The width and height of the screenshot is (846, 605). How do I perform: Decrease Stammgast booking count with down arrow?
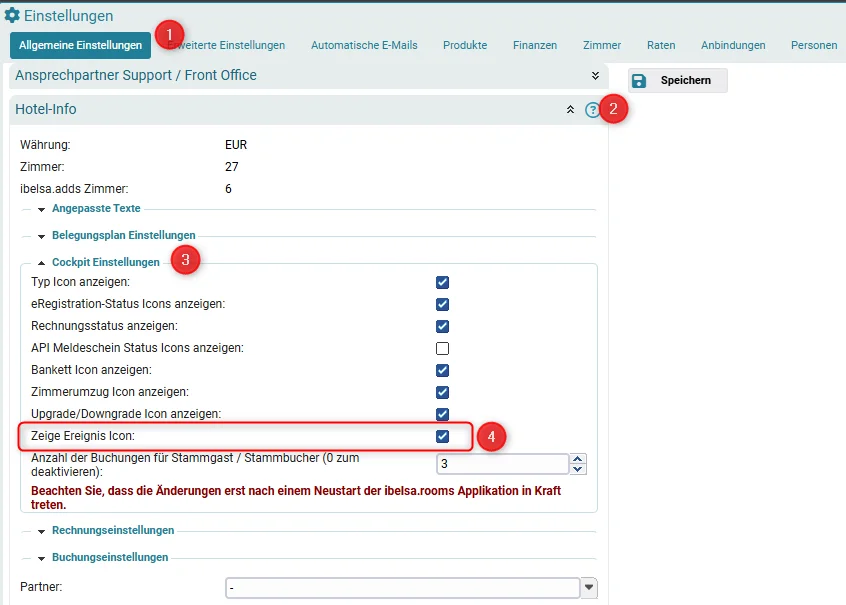click(x=578, y=469)
